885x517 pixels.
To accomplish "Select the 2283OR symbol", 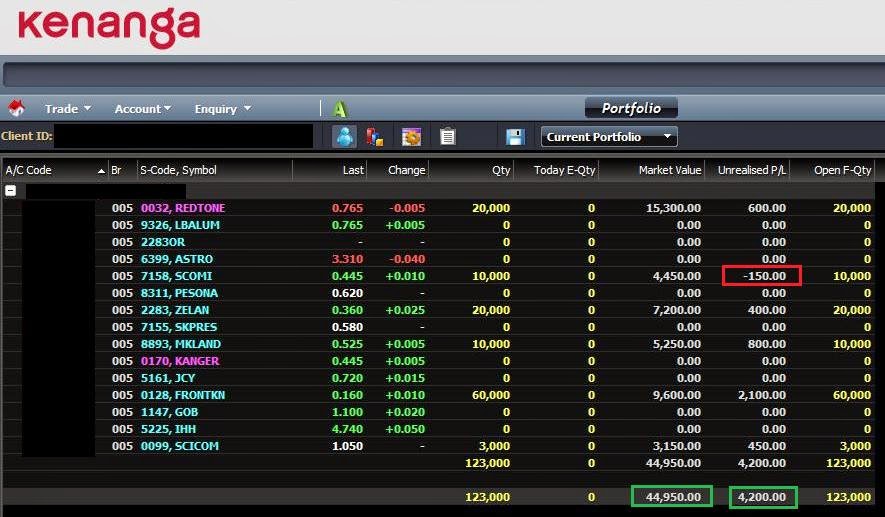I will (163, 242).
